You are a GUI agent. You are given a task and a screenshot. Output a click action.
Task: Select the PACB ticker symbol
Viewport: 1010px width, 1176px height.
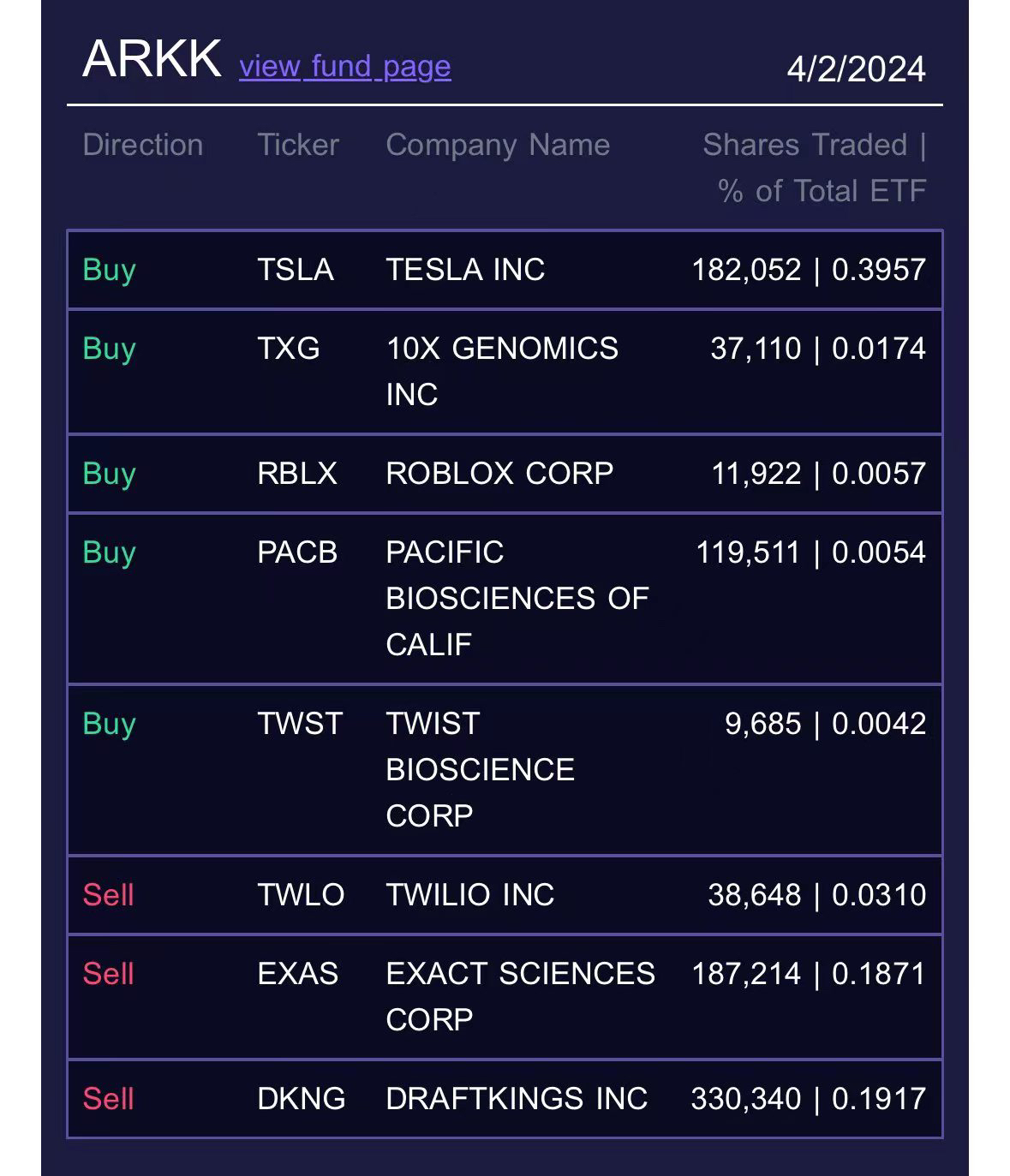click(x=297, y=552)
